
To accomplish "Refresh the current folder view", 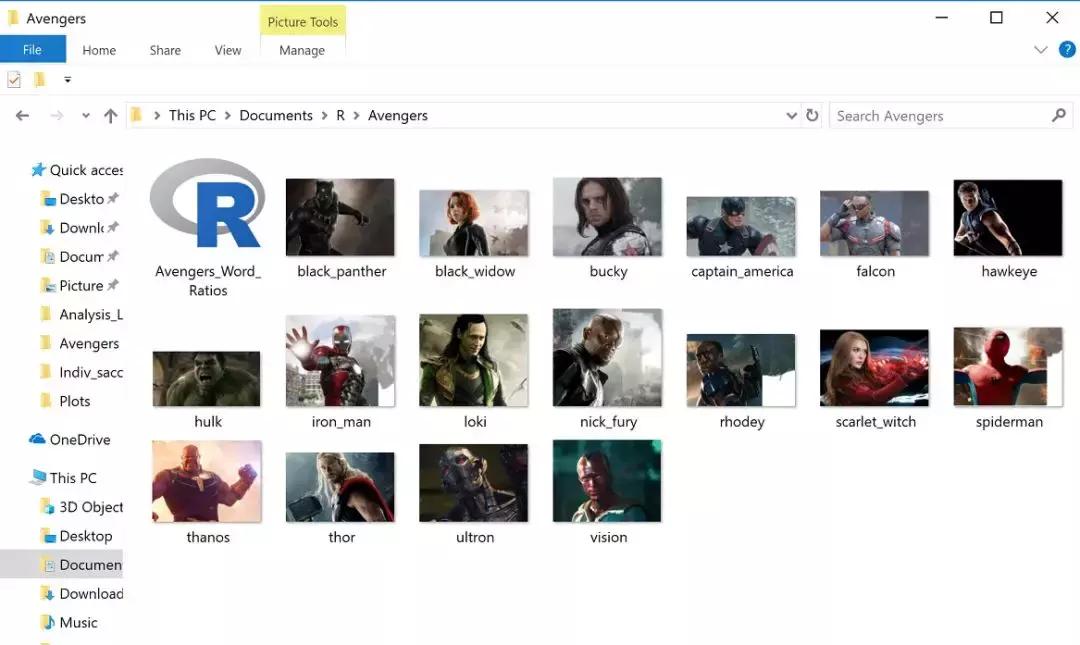I will coord(812,116).
